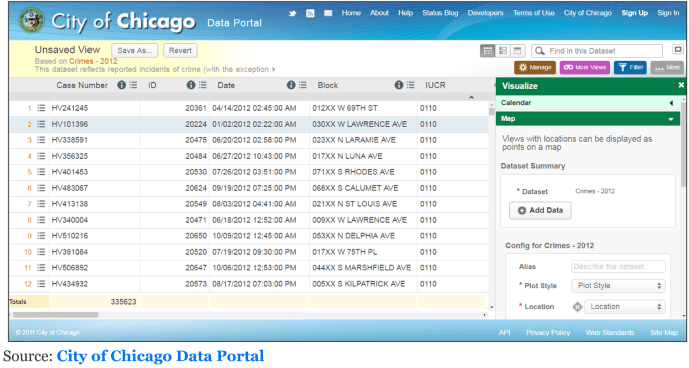689x368 pixels.
Task: Click the City of Chicago Data Portal source link
Action: click(x=160, y=356)
